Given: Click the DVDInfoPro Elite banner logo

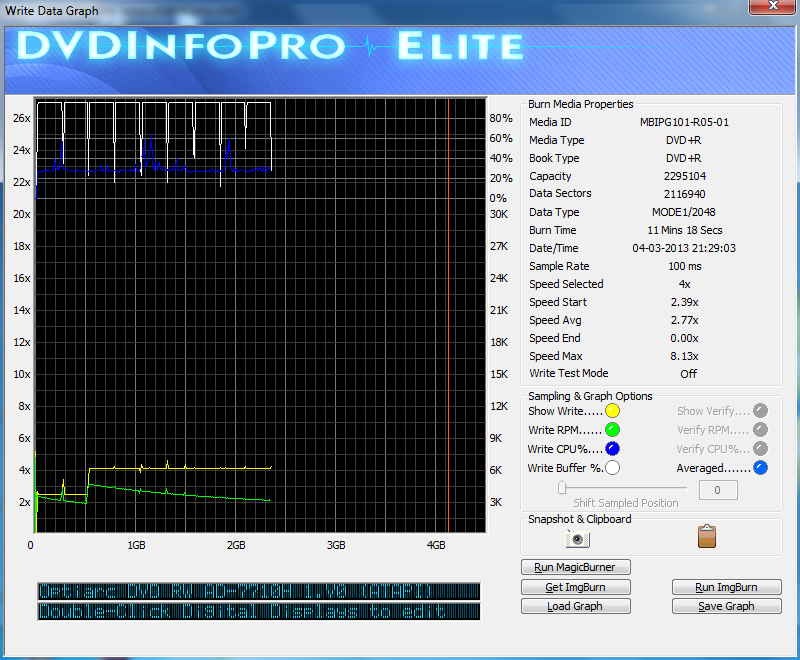Looking at the screenshot, I should click(270, 46).
